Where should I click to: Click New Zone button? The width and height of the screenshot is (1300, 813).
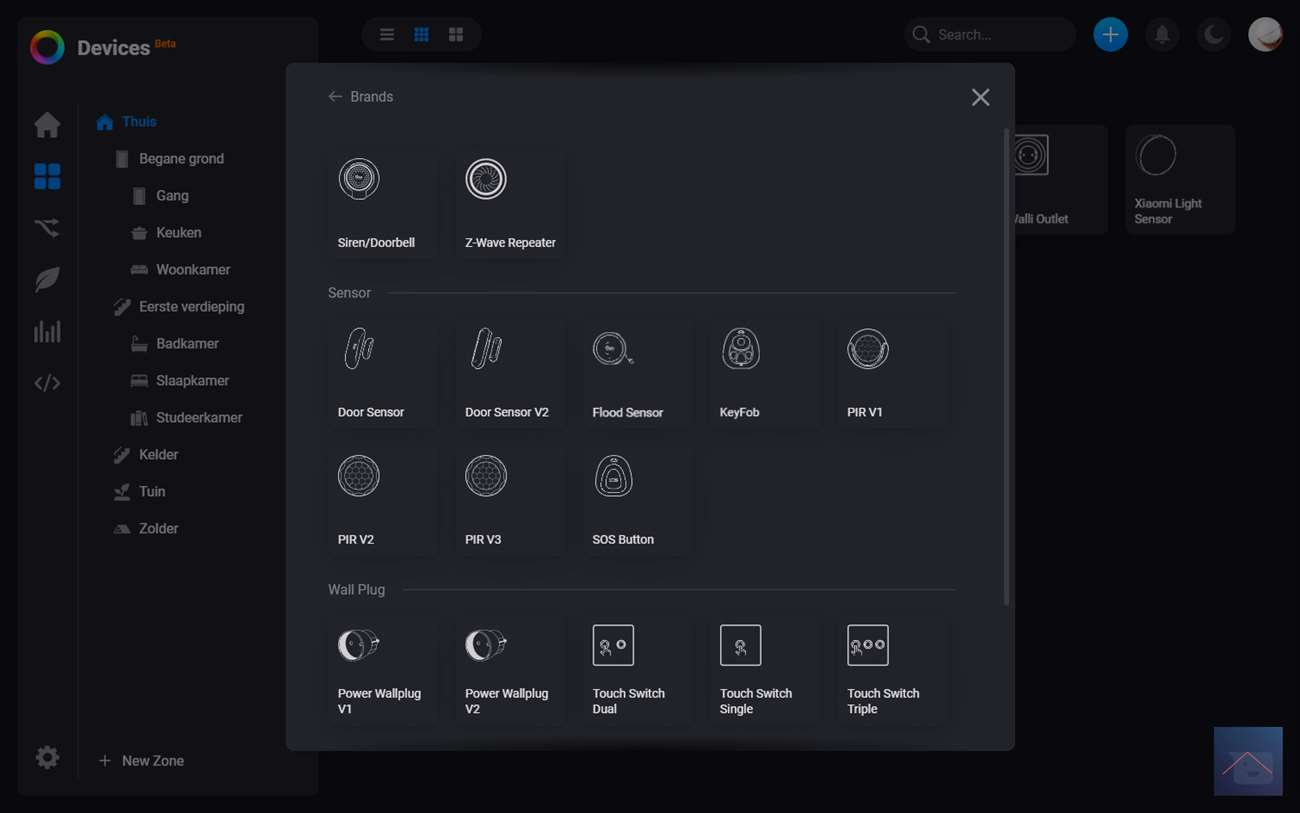pyautogui.click(x=141, y=761)
